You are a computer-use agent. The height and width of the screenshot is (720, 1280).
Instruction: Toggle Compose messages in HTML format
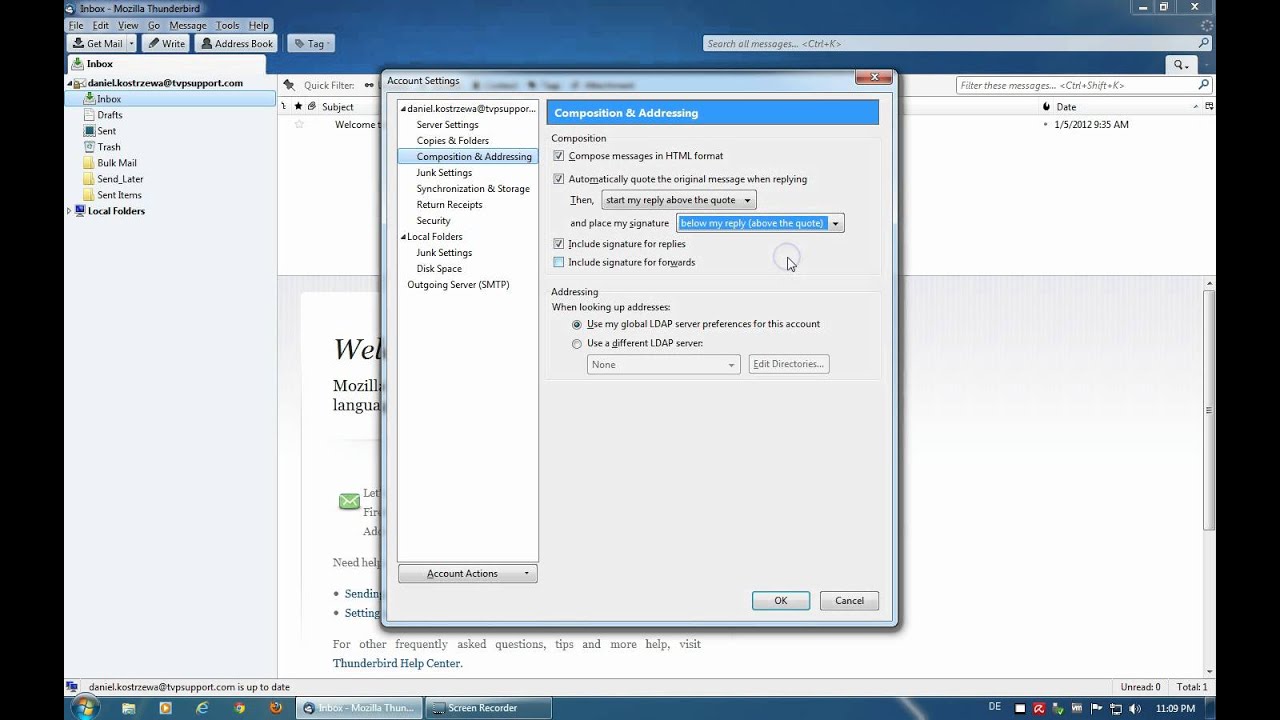(x=559, y=156)
